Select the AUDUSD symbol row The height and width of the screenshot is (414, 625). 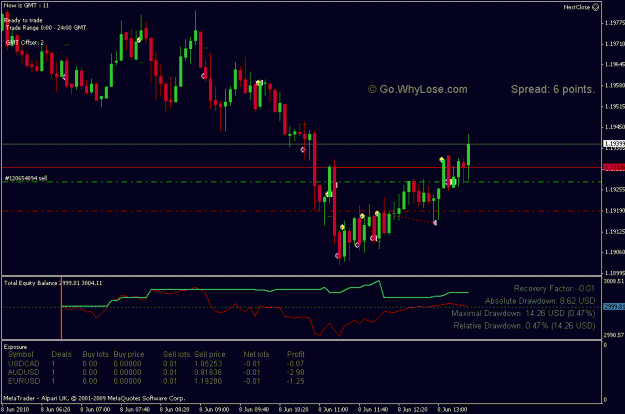(156, 373)
